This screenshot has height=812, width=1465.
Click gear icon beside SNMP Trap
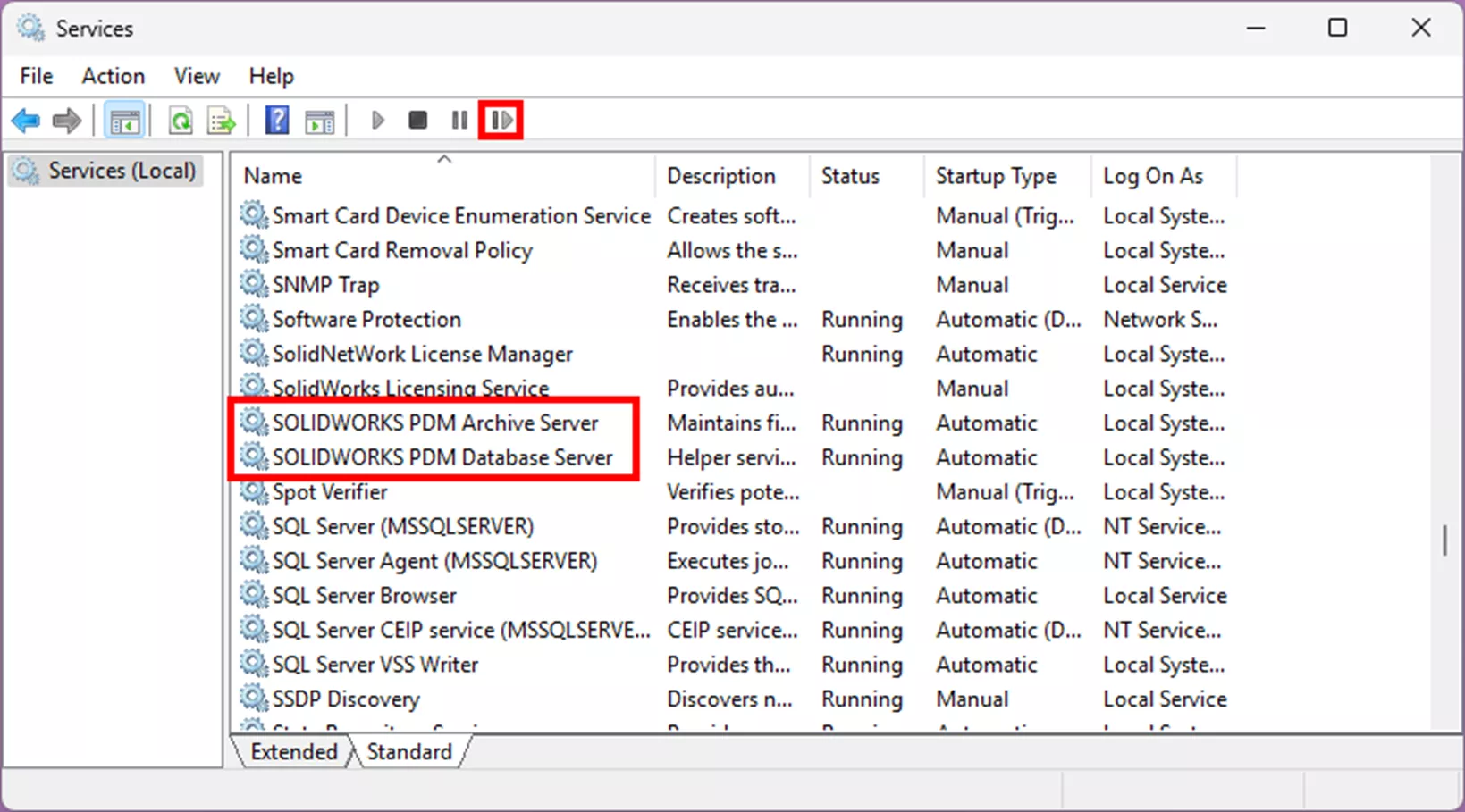tap(254, 284)
